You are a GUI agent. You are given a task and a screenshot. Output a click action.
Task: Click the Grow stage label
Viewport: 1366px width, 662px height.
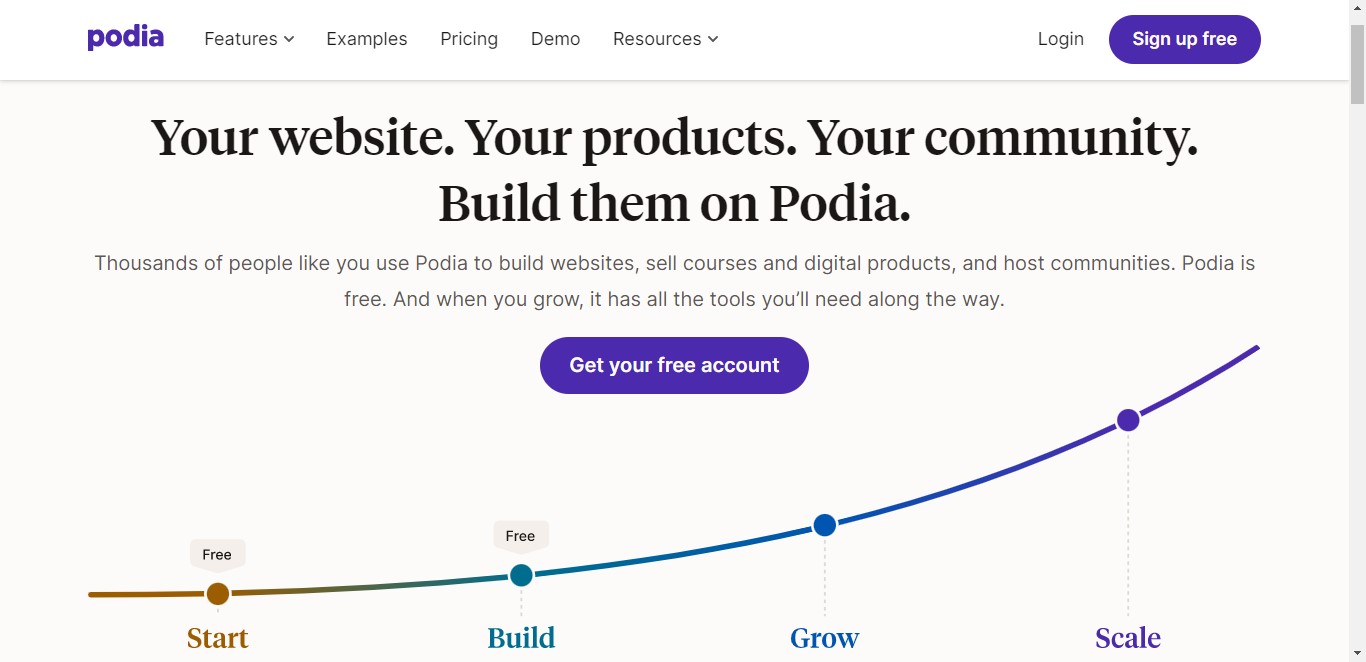824,638
